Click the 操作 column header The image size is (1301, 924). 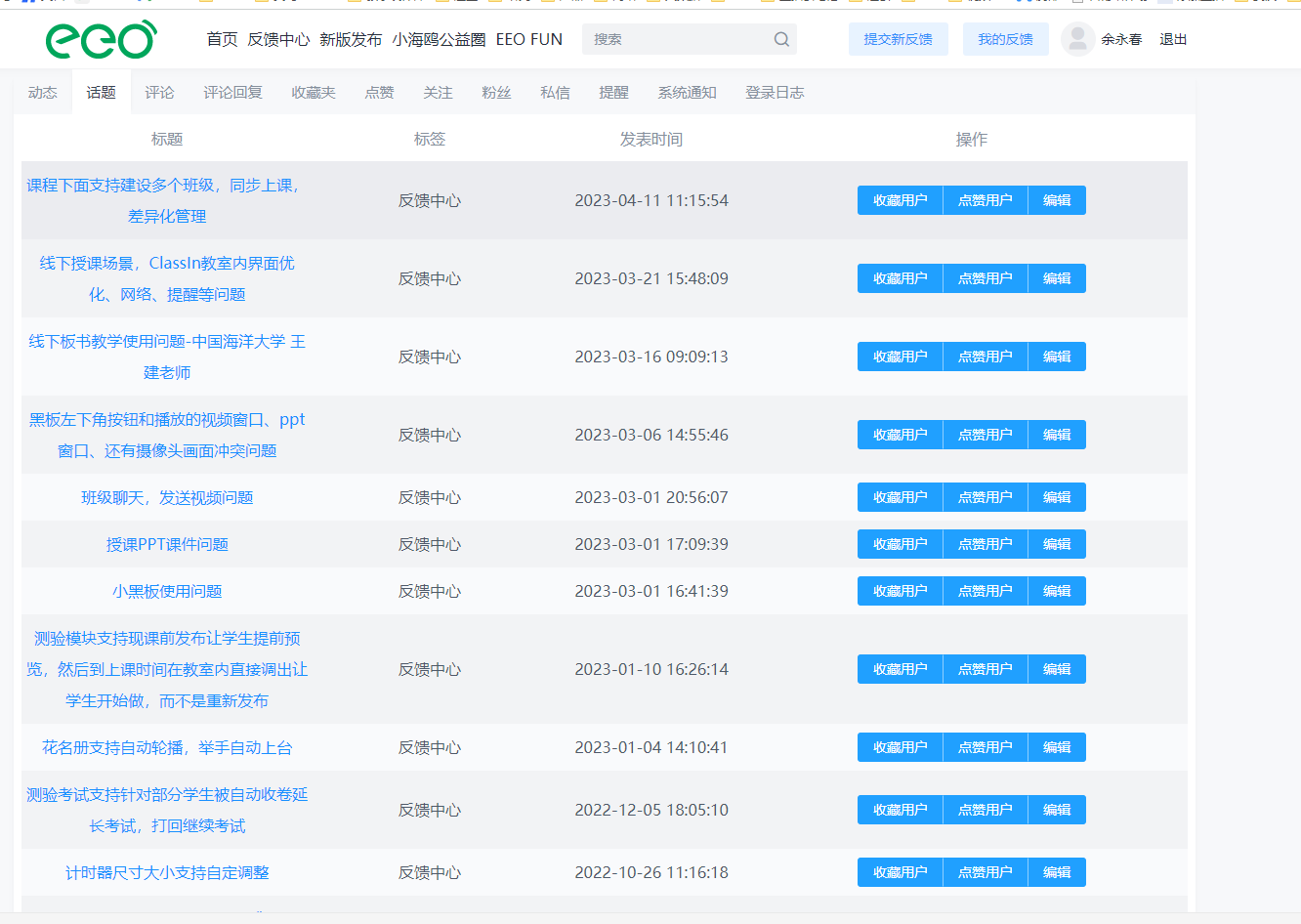[972, 140]
